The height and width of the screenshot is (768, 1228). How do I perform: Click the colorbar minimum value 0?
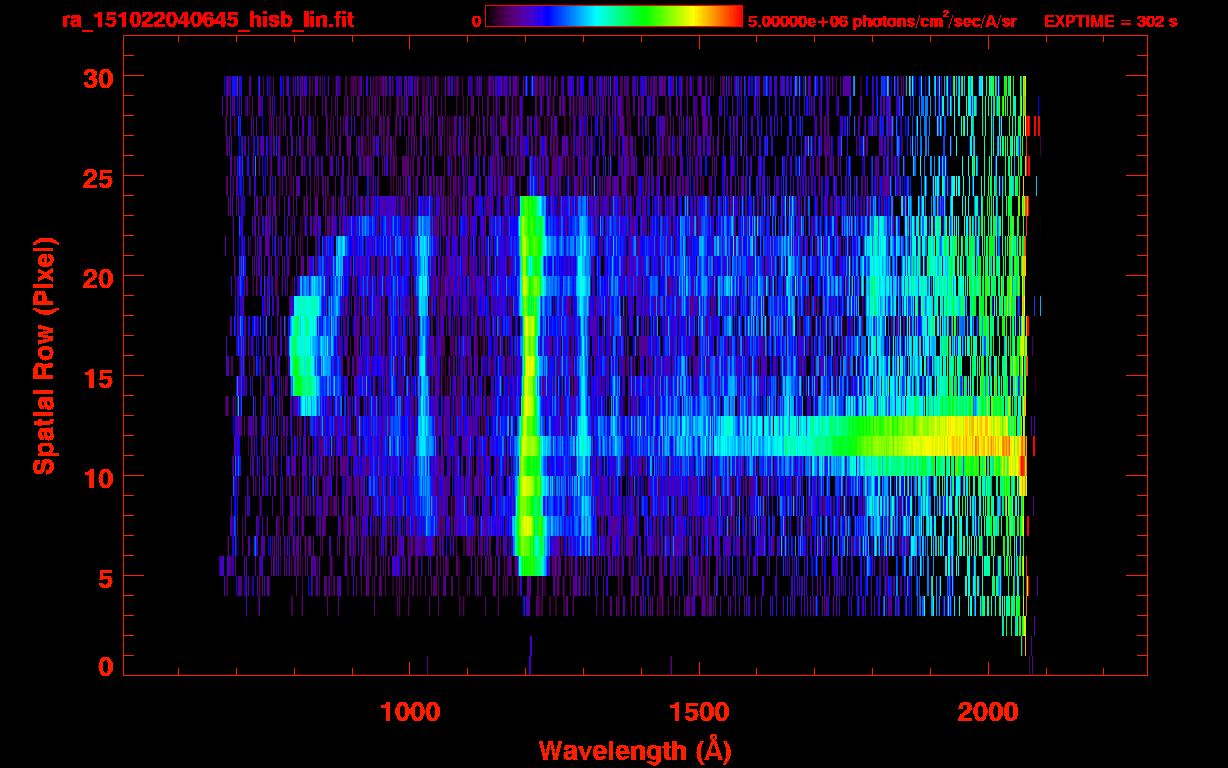pyautogui.click(x=476, y=21)
